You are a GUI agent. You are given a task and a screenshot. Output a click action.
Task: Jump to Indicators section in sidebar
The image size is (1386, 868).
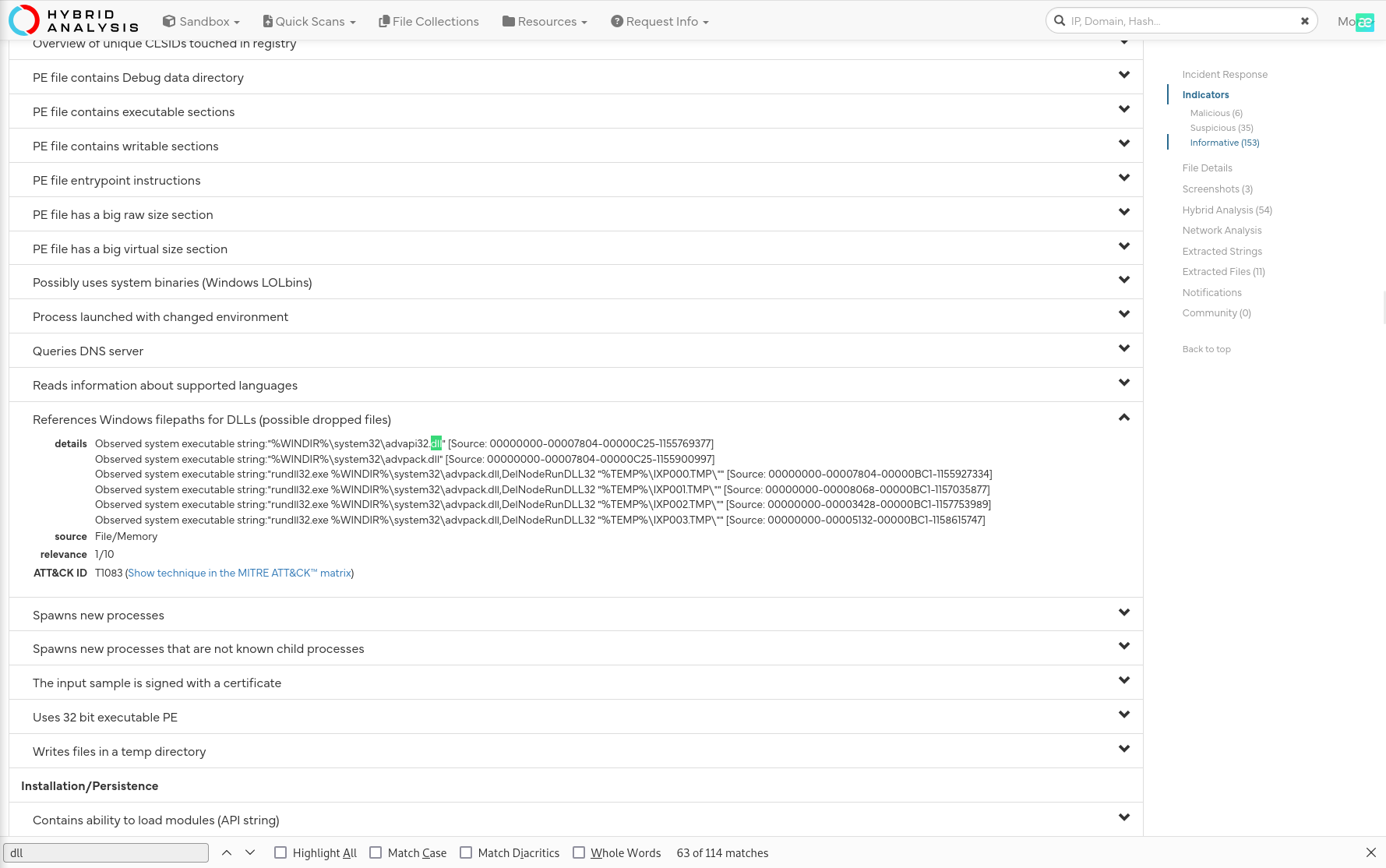(1205, 94)
